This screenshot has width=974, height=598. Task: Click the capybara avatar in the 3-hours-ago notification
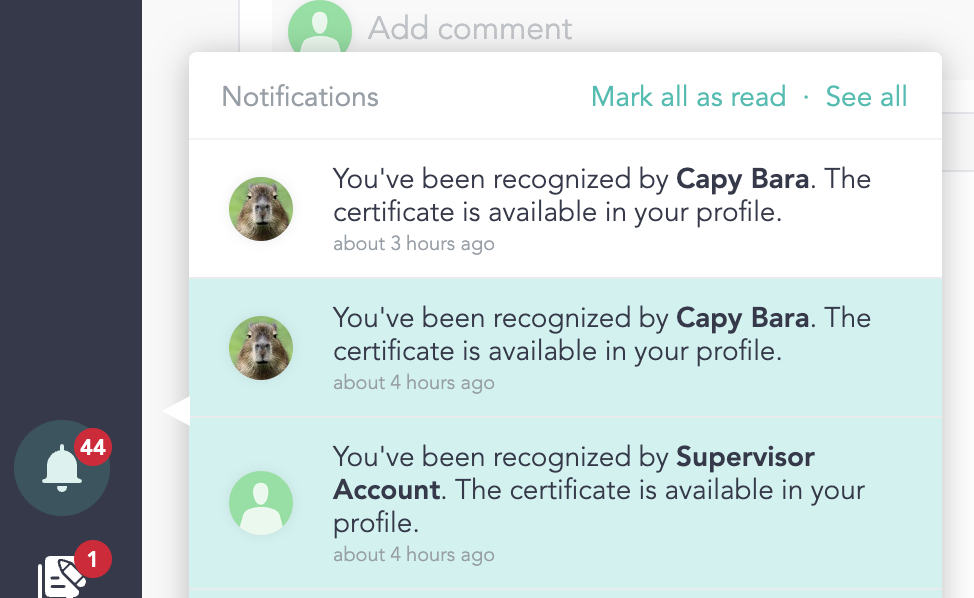(261, 209)
